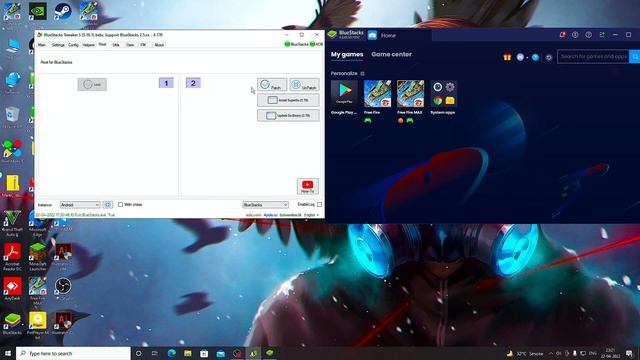This screenshot has width=640, height=360.
Task: Click the UnPatch button in BlueStacks Tweaker
Action: 304,85
